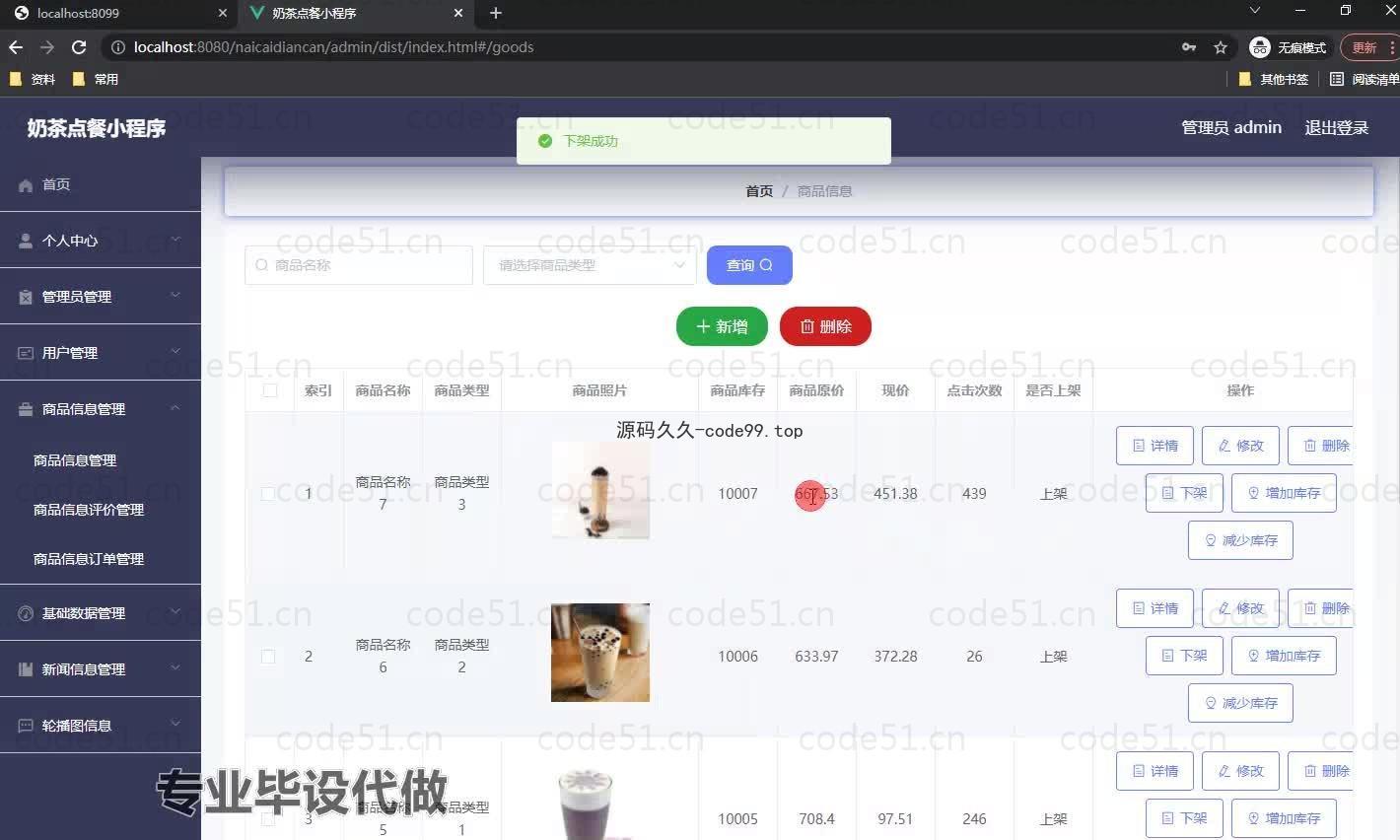The image size is (1400, 840).
Task: Open the 其他书签 bookmarks folder
Action: click(x=1274, y=79)
